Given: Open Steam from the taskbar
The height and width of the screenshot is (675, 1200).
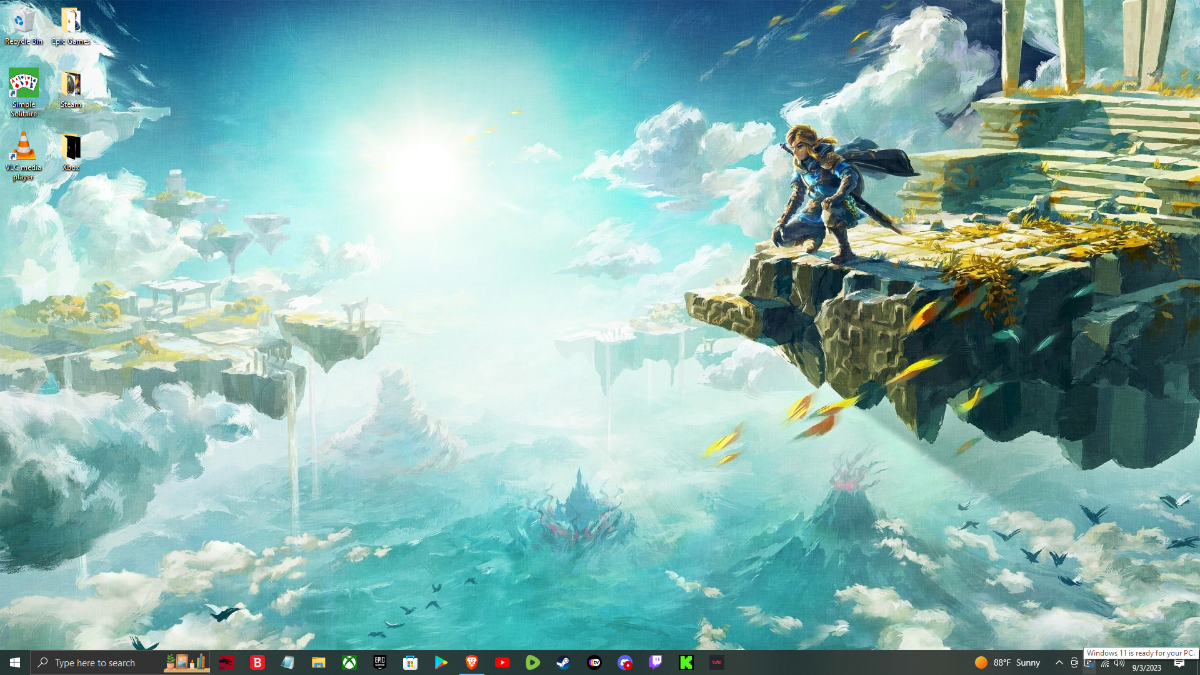Looking at the screenshot, I should (563, 662).
